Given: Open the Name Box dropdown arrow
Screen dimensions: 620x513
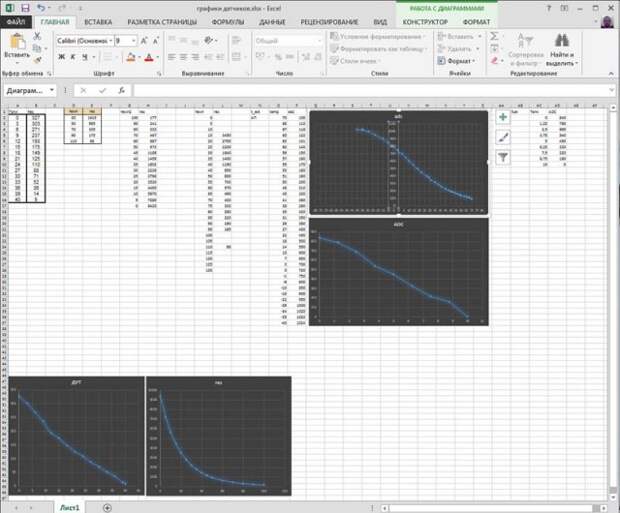Looking at the screenshot, I should (52, 90).
